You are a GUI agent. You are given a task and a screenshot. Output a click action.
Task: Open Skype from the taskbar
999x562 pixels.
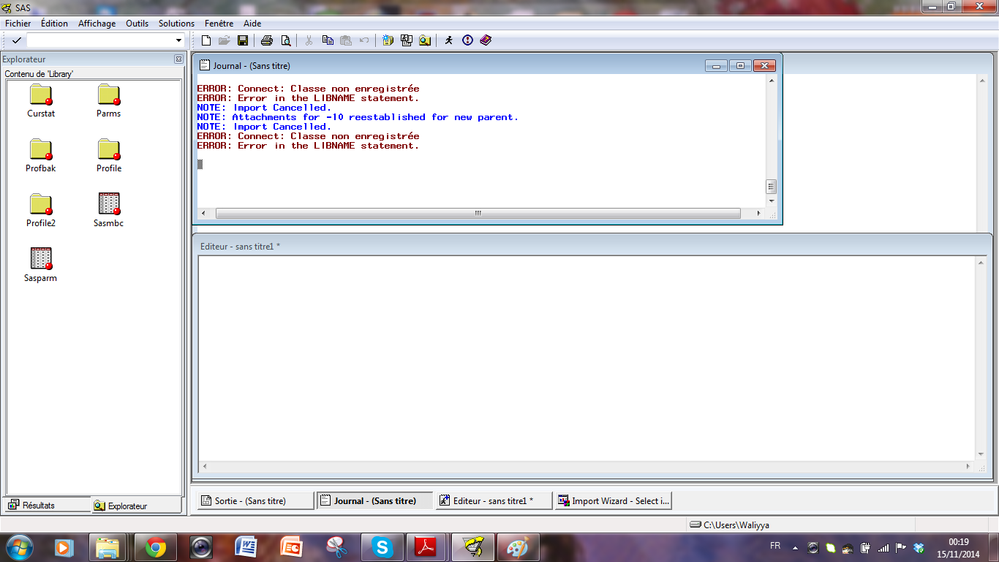click(x=382, y=547)
